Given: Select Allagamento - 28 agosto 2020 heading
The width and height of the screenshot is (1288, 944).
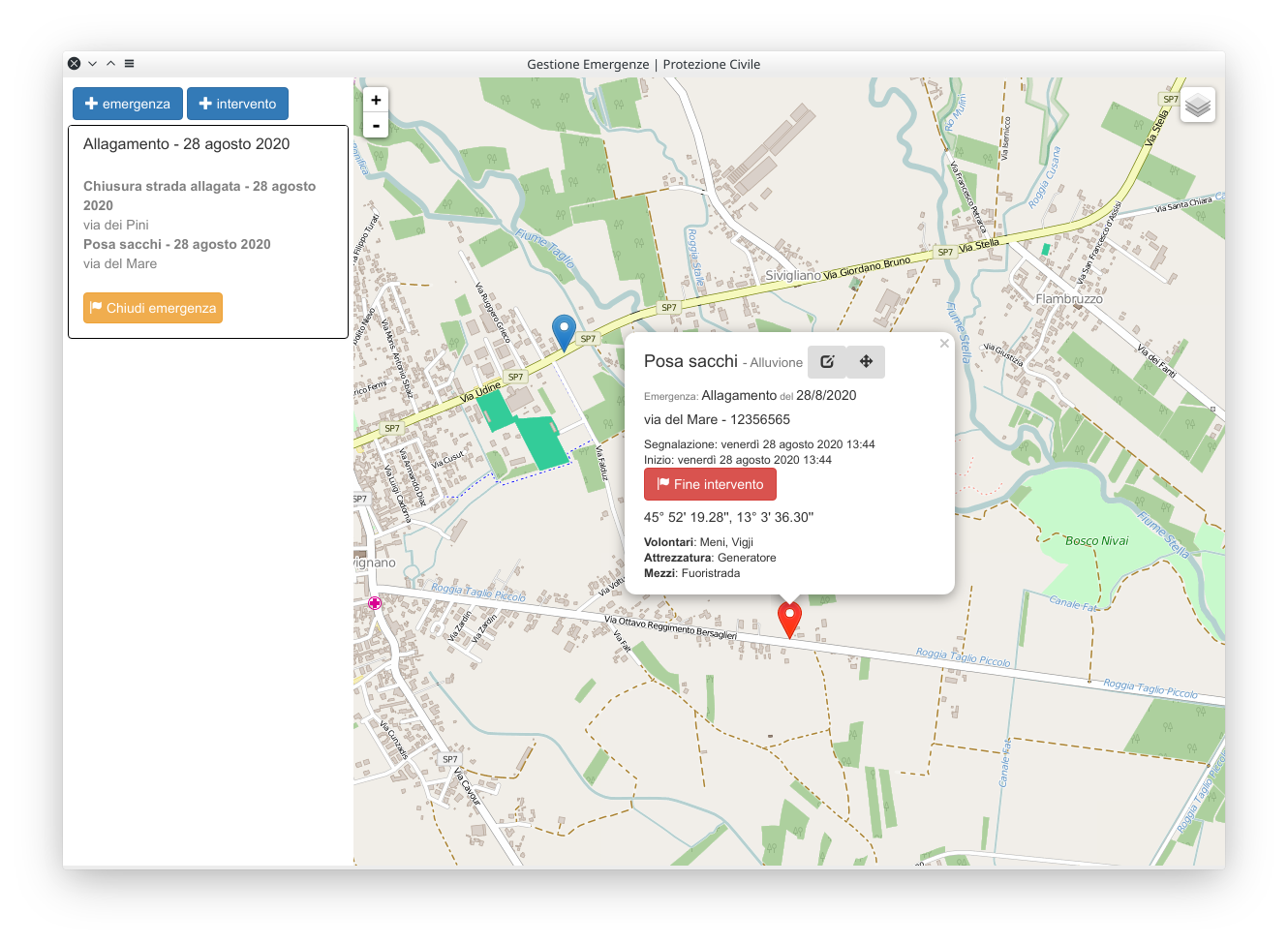Looking at the screenshot, I should tap(187, 143).
